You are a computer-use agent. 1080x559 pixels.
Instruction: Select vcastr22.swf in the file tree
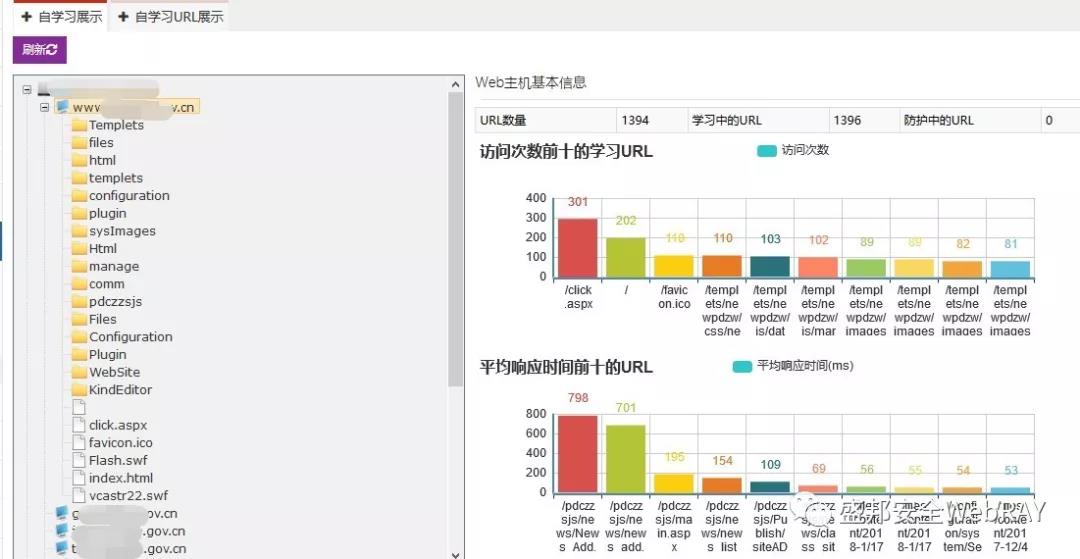128,496
